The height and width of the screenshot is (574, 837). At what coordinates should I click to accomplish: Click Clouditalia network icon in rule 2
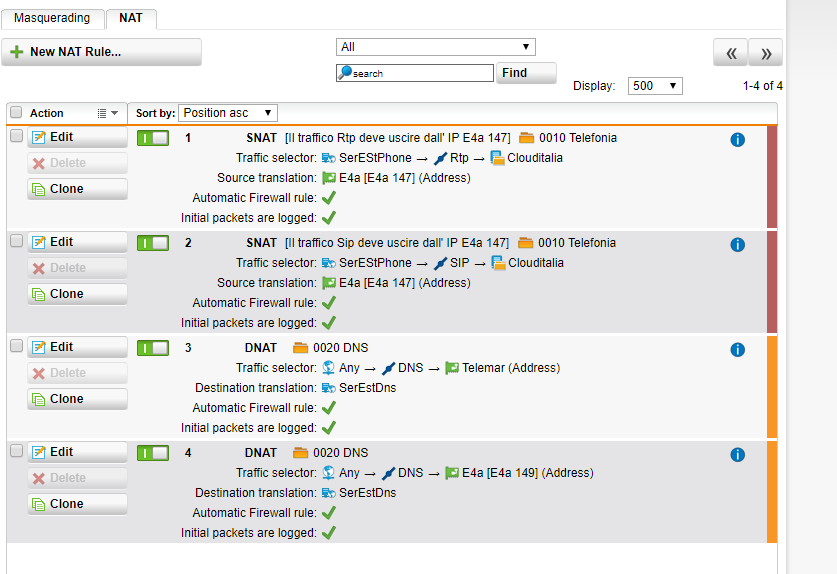pyautogui.click(x=498, y=263)
